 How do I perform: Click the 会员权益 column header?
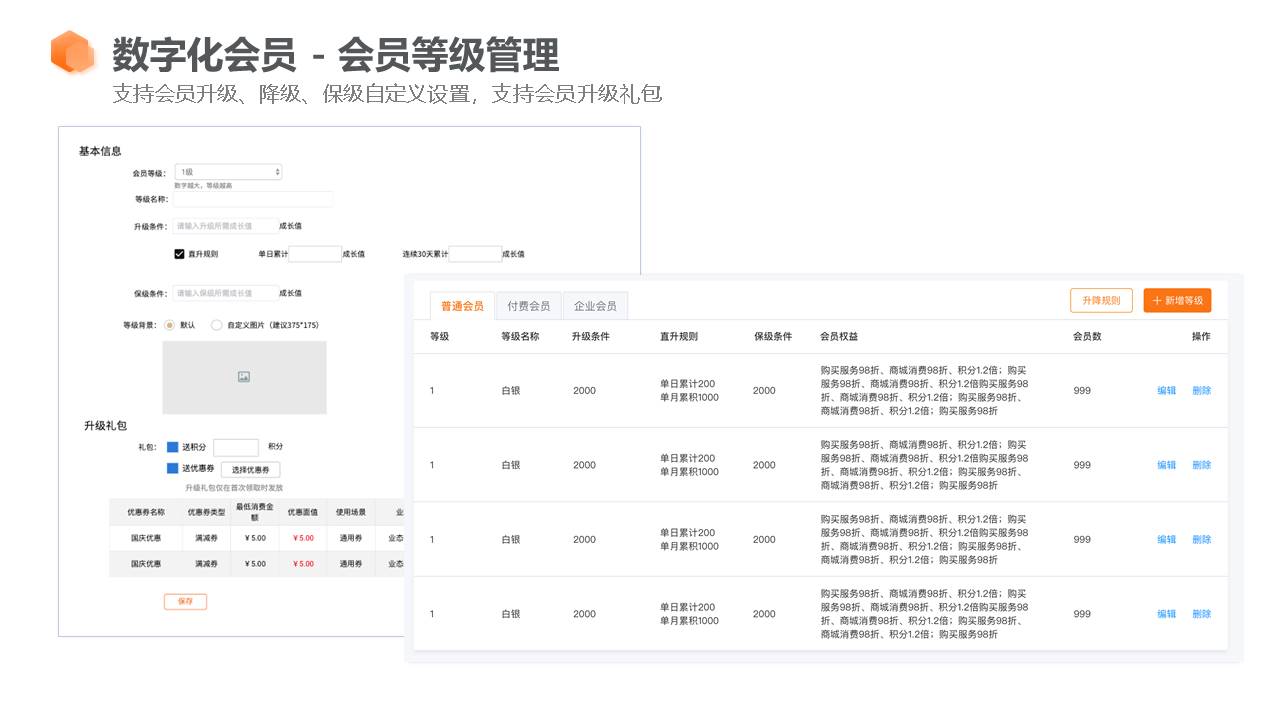click(839, 337)
